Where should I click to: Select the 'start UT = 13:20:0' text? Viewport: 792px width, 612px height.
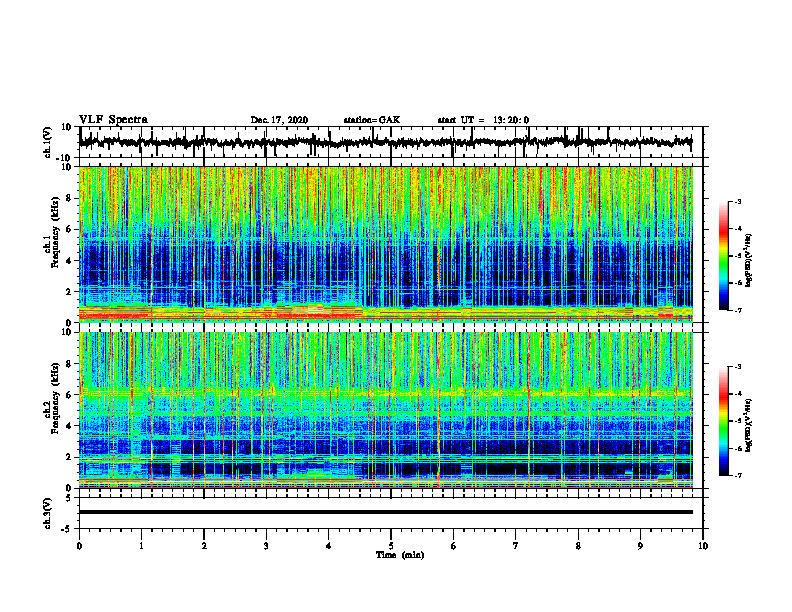point(483,120)
